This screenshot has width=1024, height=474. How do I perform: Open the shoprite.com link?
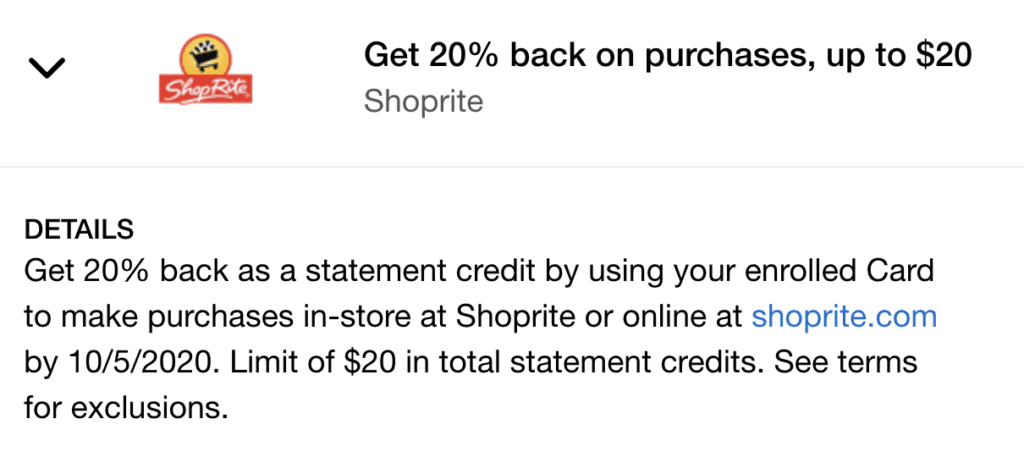tap(844, 317)
